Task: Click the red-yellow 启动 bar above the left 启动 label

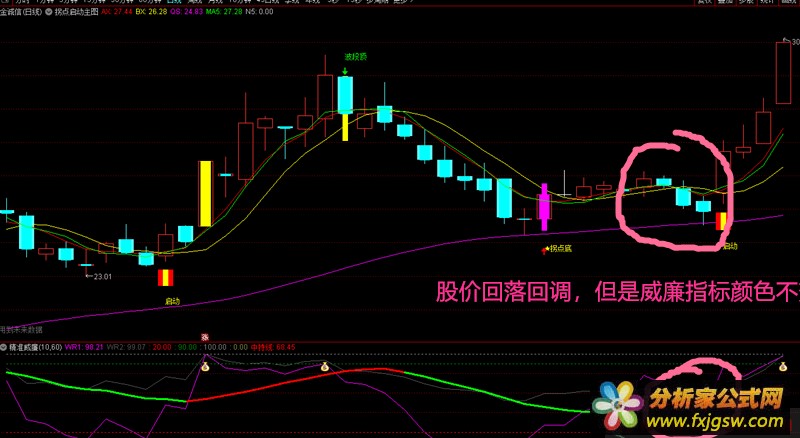Action: (x=165, y=278)
